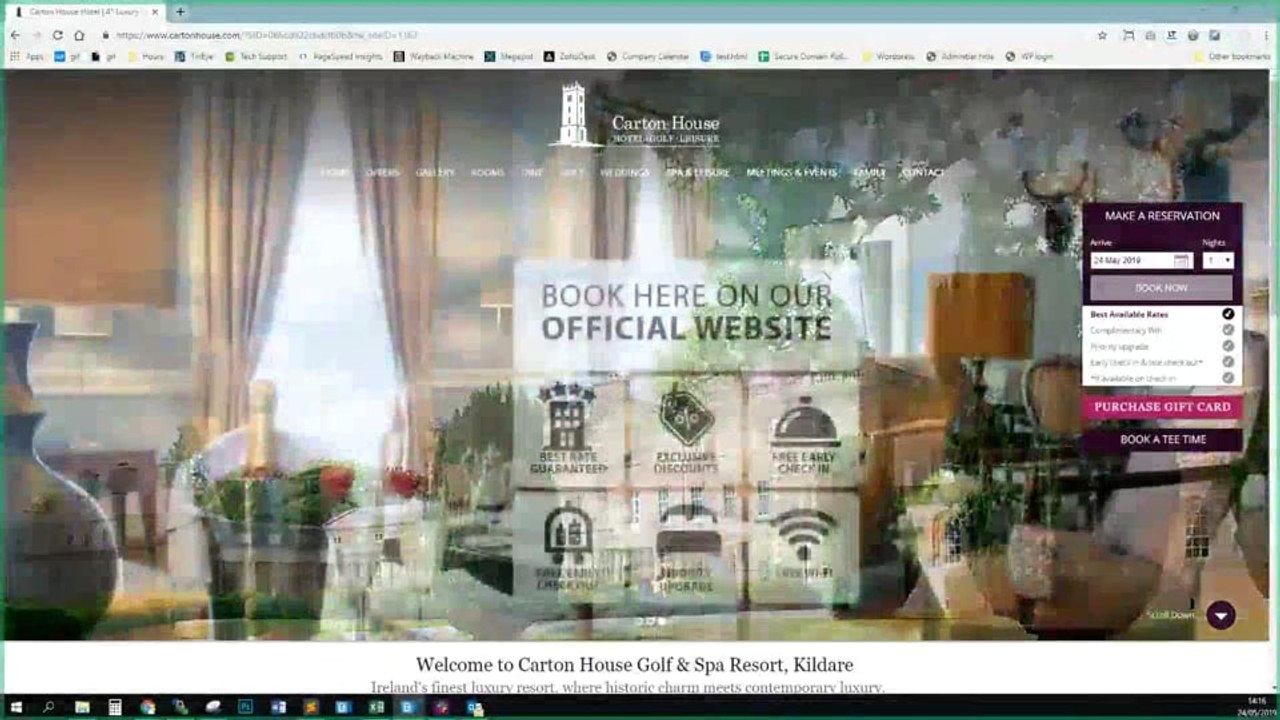Open the Offers menu item
The height and width of the screenshot is (720, 1280).
(382, 173)
